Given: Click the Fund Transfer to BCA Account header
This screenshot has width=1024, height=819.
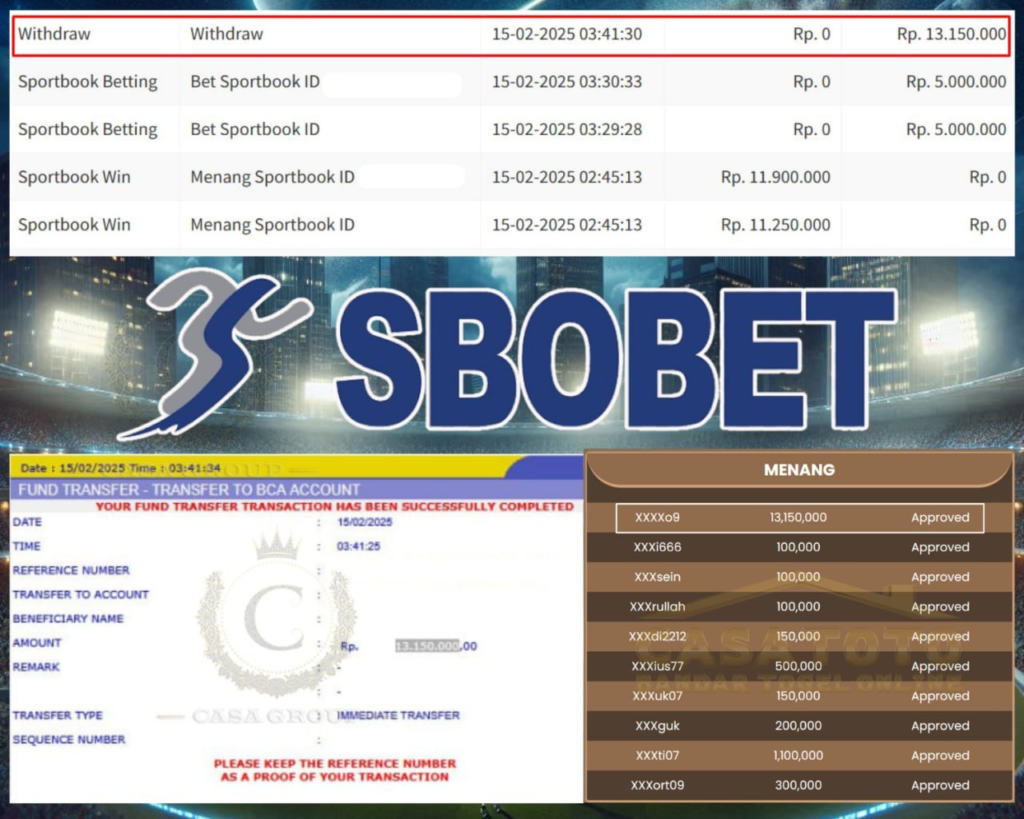Looking at the screenshot, I should pos(188,490).
